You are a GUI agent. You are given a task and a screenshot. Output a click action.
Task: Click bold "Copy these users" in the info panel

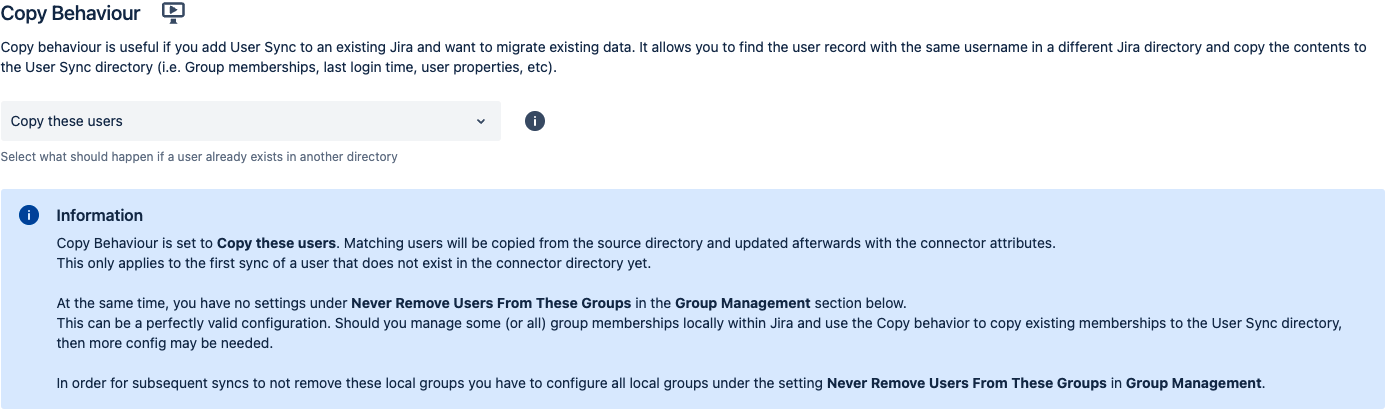click(276, 243)
